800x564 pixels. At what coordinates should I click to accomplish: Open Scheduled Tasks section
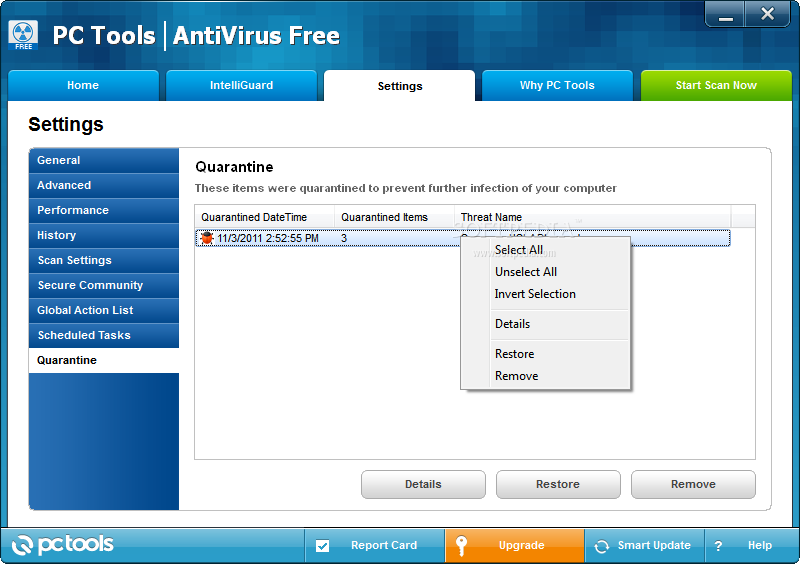[104, 335]
